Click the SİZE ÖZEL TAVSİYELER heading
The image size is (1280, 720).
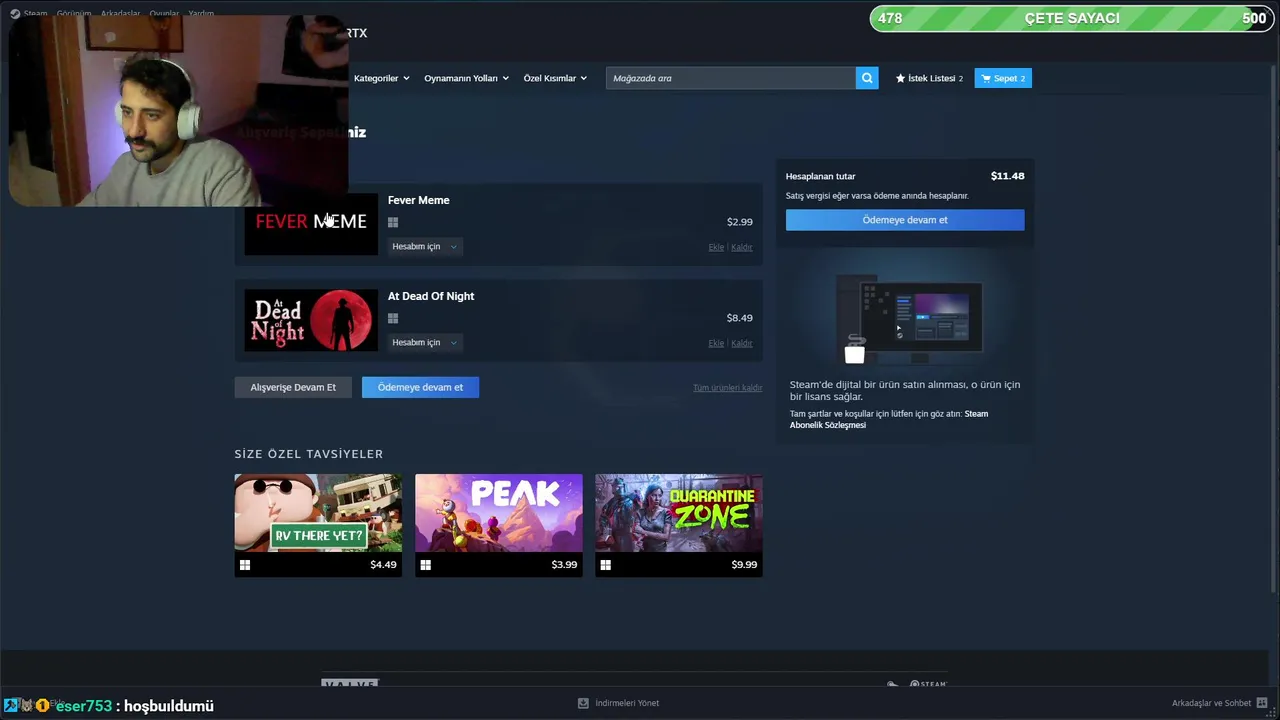(309, 454)
